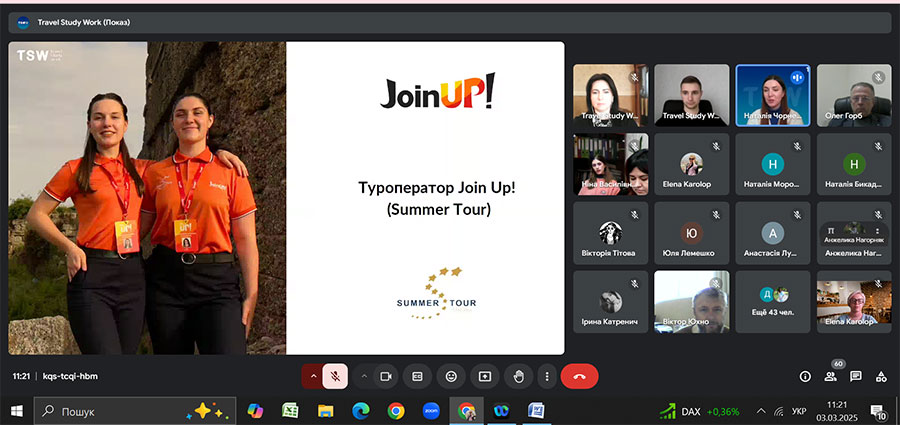Unmute the microphone in Meet controls
This screenshot has width=900, height=425.
[335, 377]
